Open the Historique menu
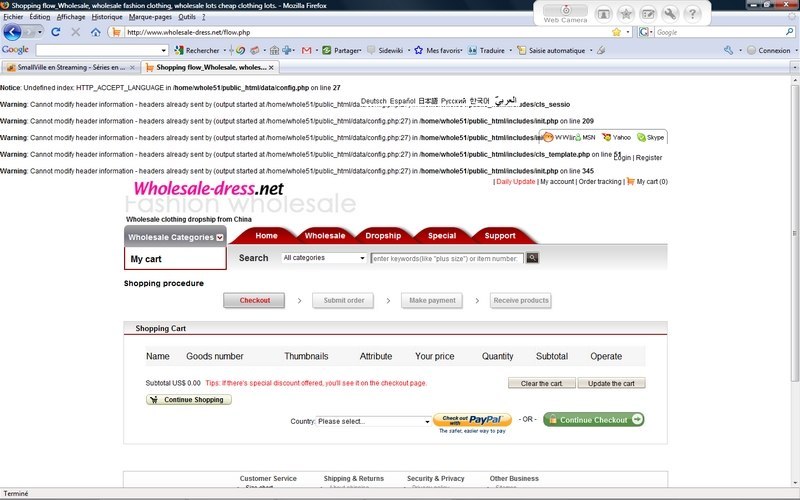The image size is (800, 500). pyautogui.click(x=107, y=17)
